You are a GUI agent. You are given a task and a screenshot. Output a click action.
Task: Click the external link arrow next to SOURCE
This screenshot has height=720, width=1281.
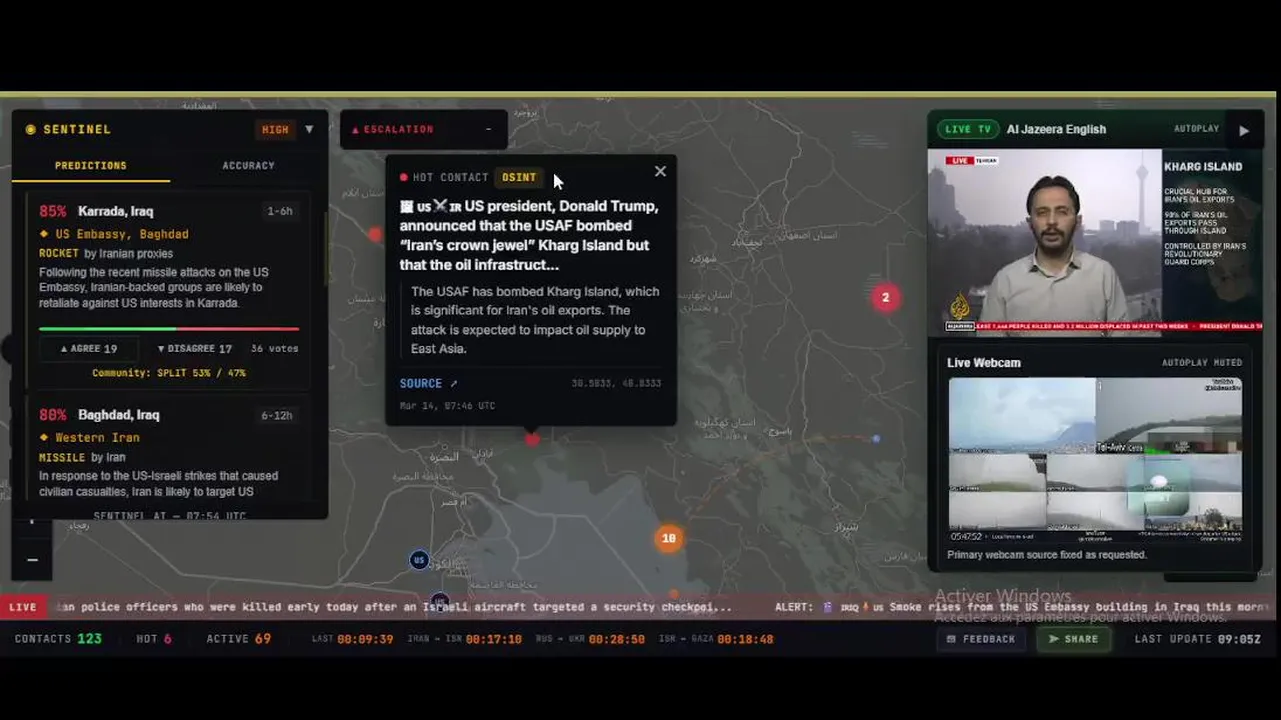coord(454,383)
